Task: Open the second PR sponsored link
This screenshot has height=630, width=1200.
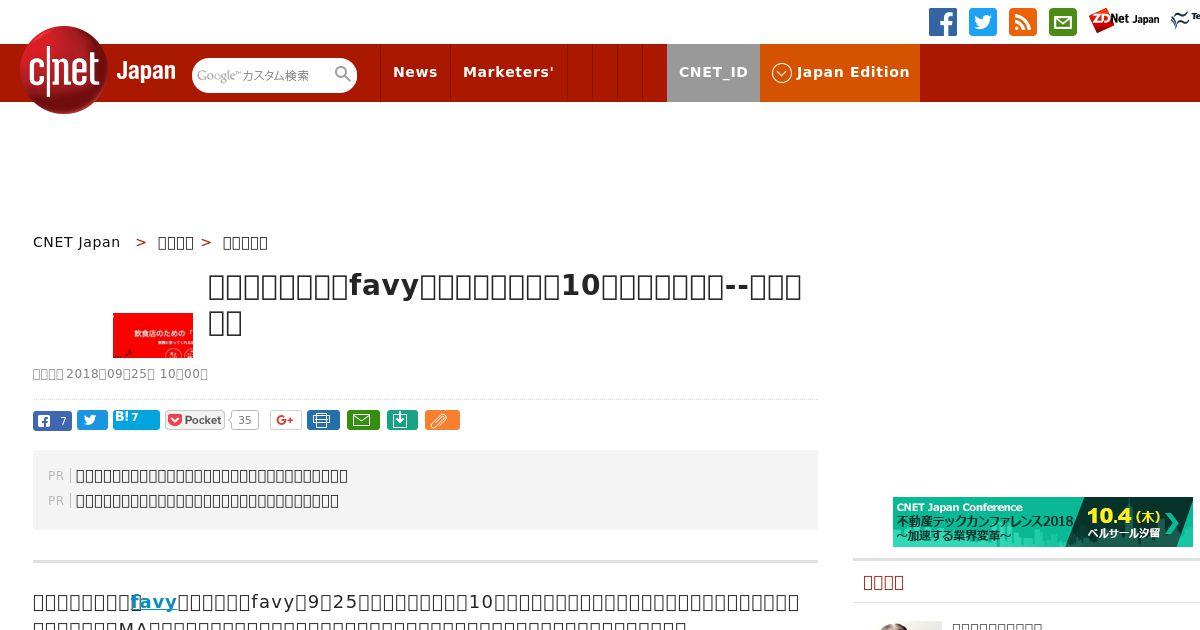Action: (207, 501)
